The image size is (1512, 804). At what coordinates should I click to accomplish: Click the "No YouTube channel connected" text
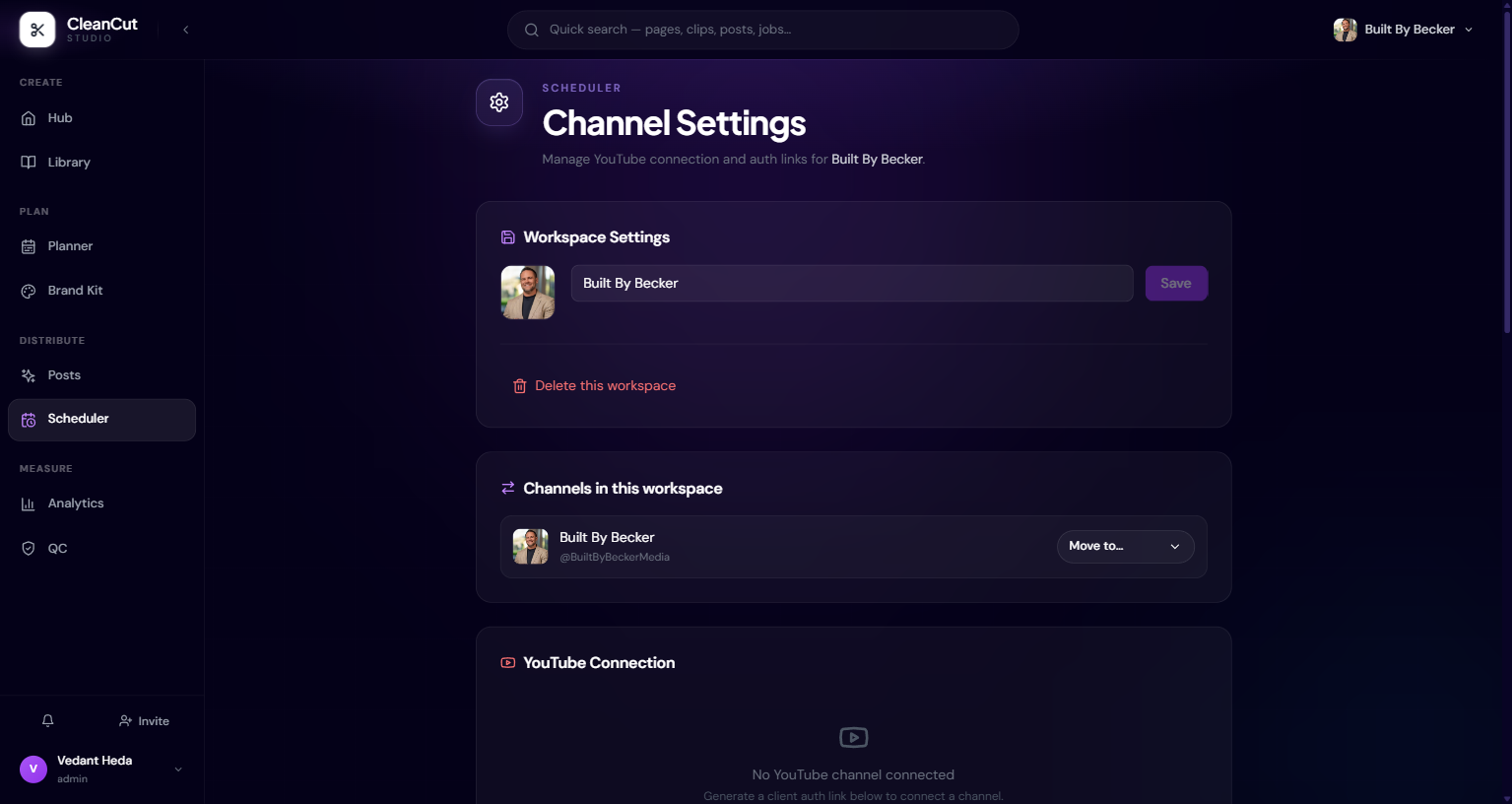[853, 775]
